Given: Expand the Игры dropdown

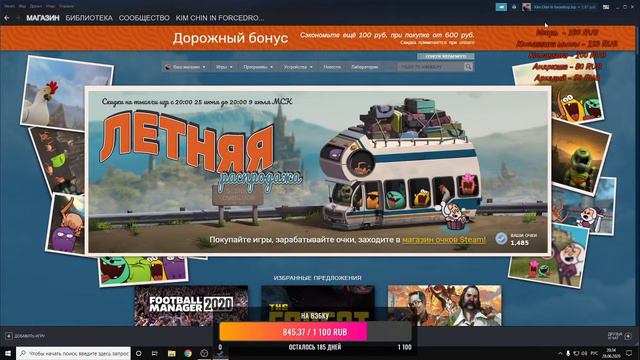Looking at the screenshot, I should point(224,67).
